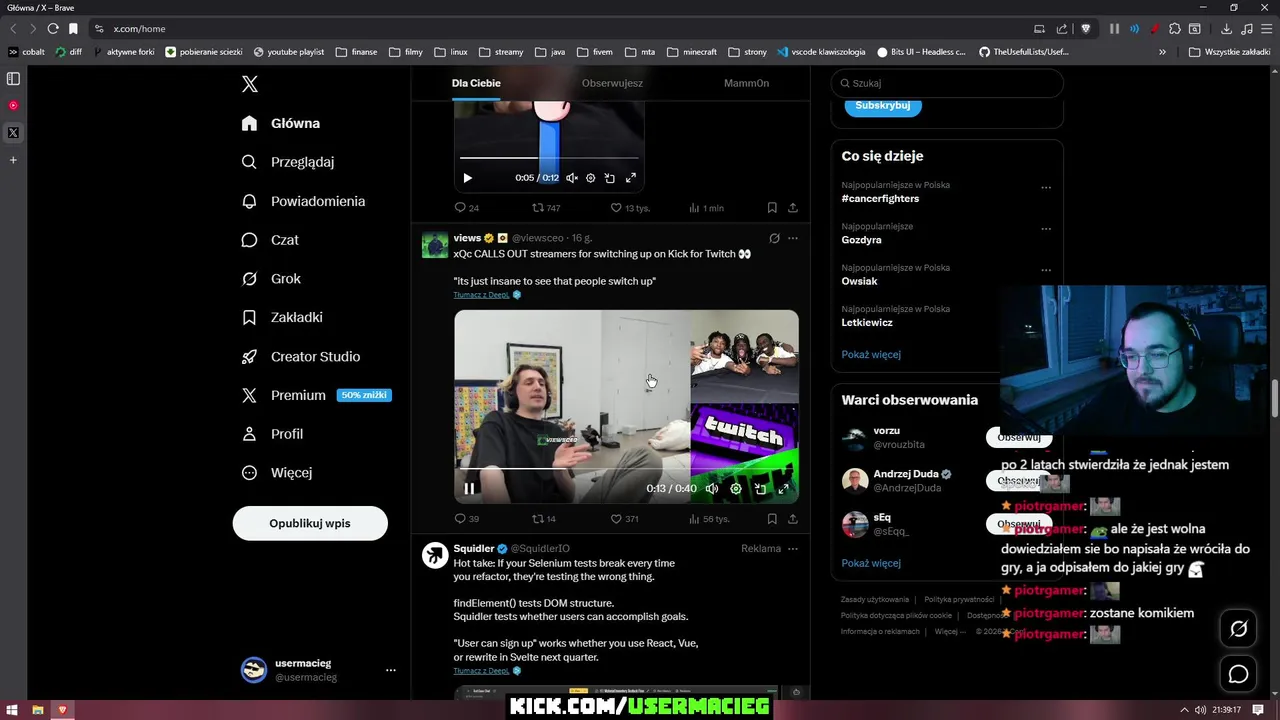Show hidden bookmarks via double chevron
This screenshot has width=1280, height=720.
click(x=1162, y=51)
